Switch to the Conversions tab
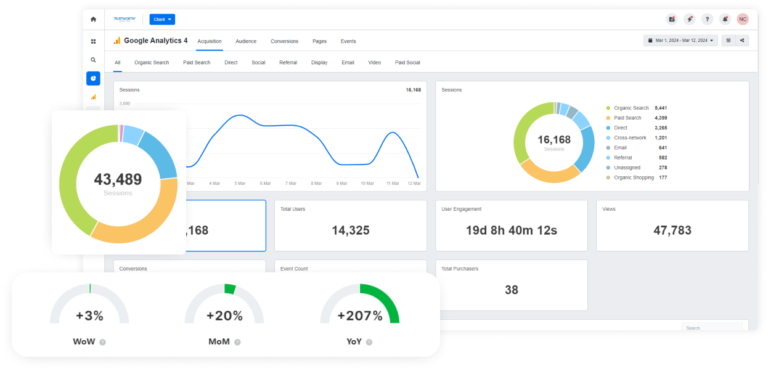 (284, 41)
